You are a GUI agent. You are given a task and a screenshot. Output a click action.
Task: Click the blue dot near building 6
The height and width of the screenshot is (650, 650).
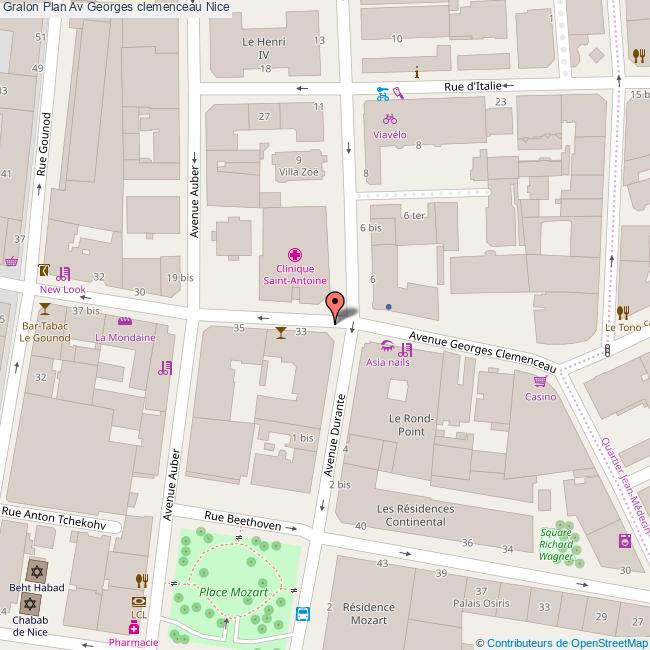coord(388,307)
